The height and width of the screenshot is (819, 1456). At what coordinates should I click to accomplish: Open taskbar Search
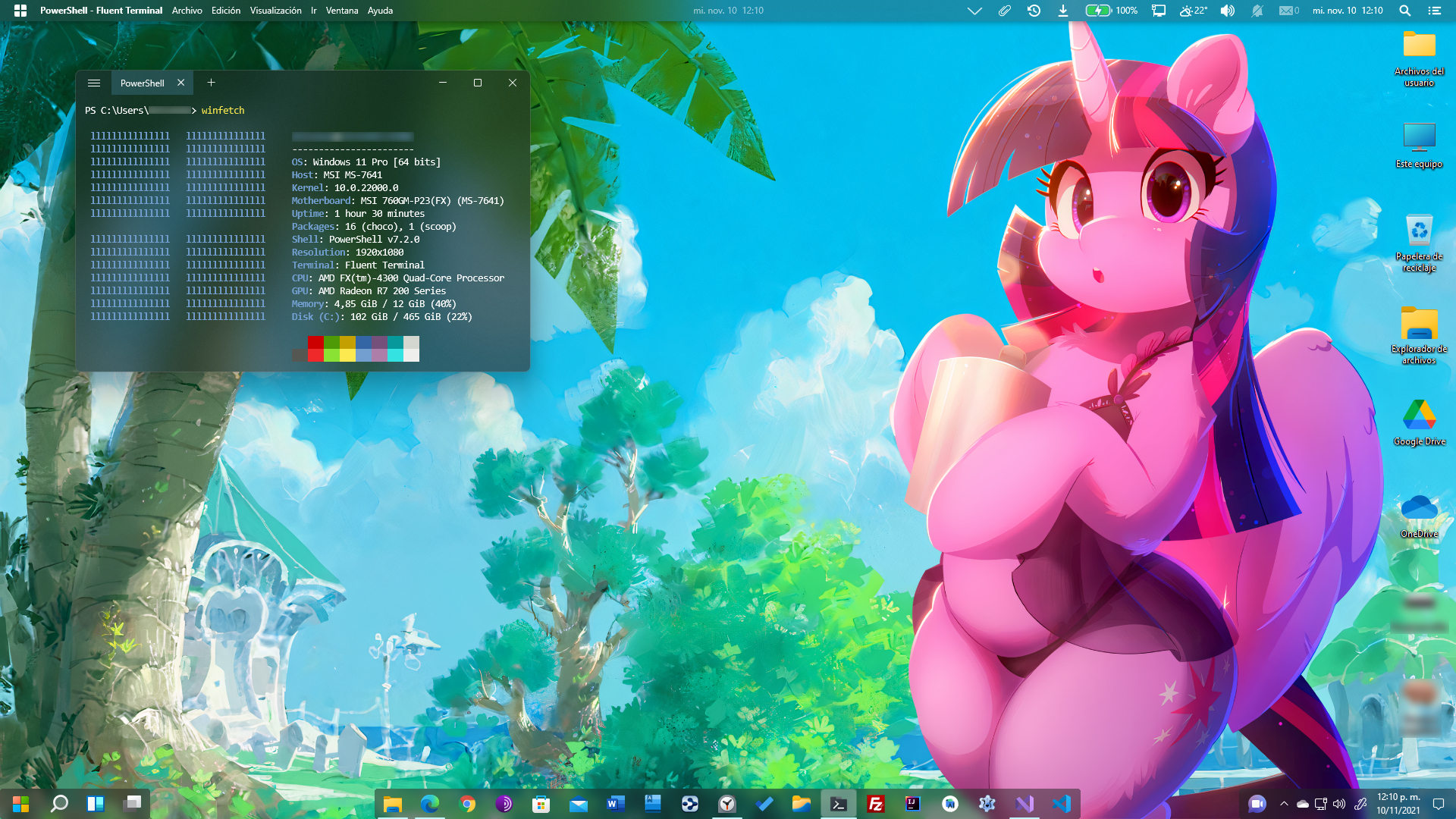tap(58, 804)
